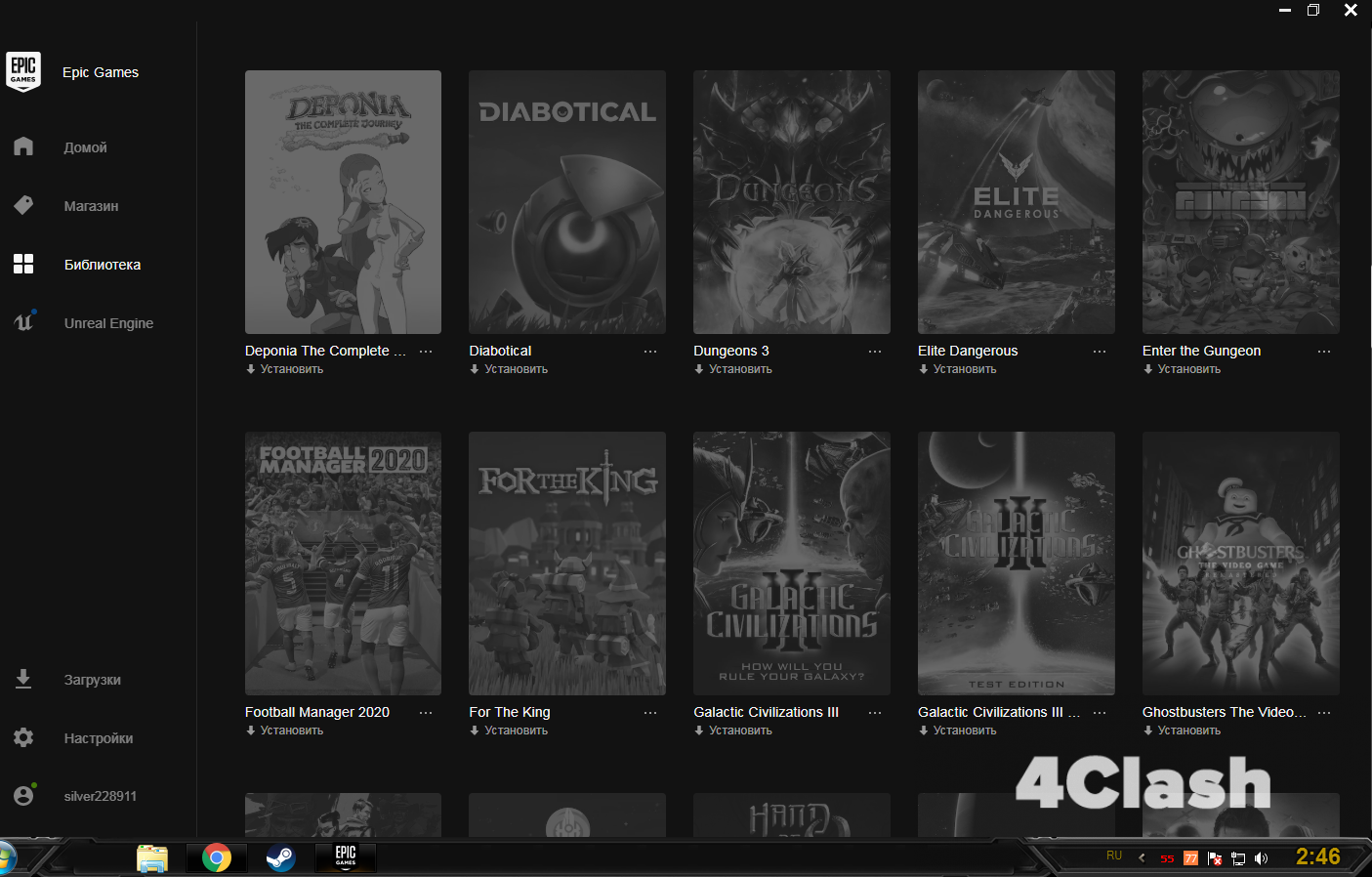
Task: Click the Unreal Engine logo icon
Action: coord(23,321)
